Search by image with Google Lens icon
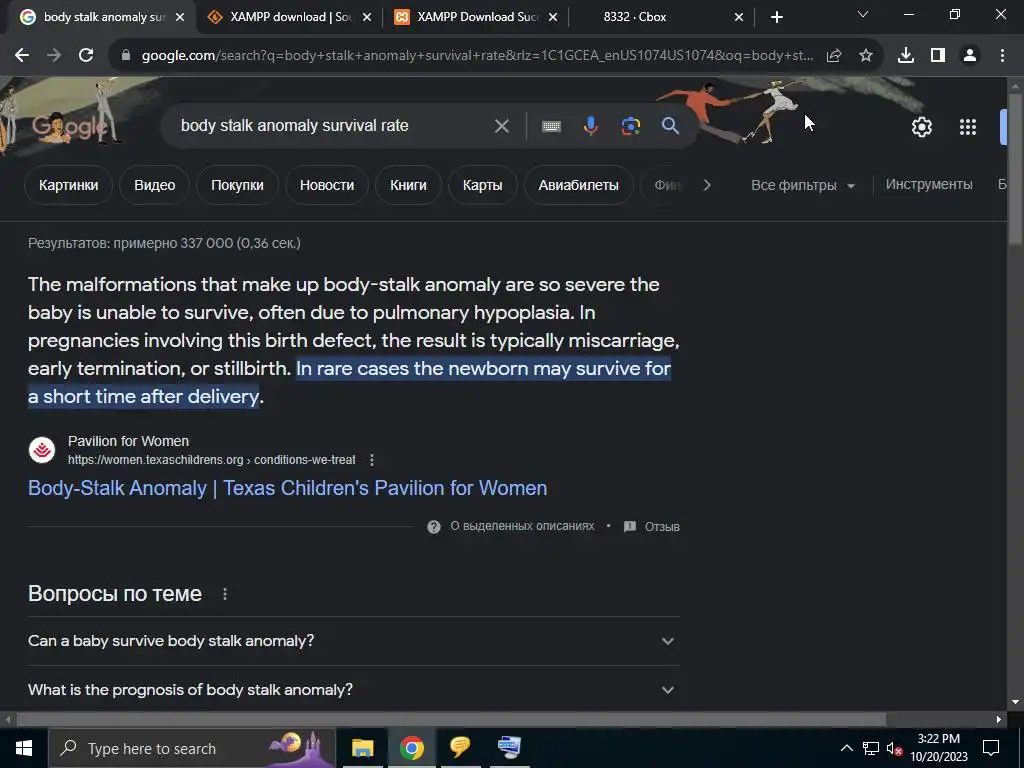The height and width of the screenshot is (768, 1024). pyautogui.click(x=630, y=126)
